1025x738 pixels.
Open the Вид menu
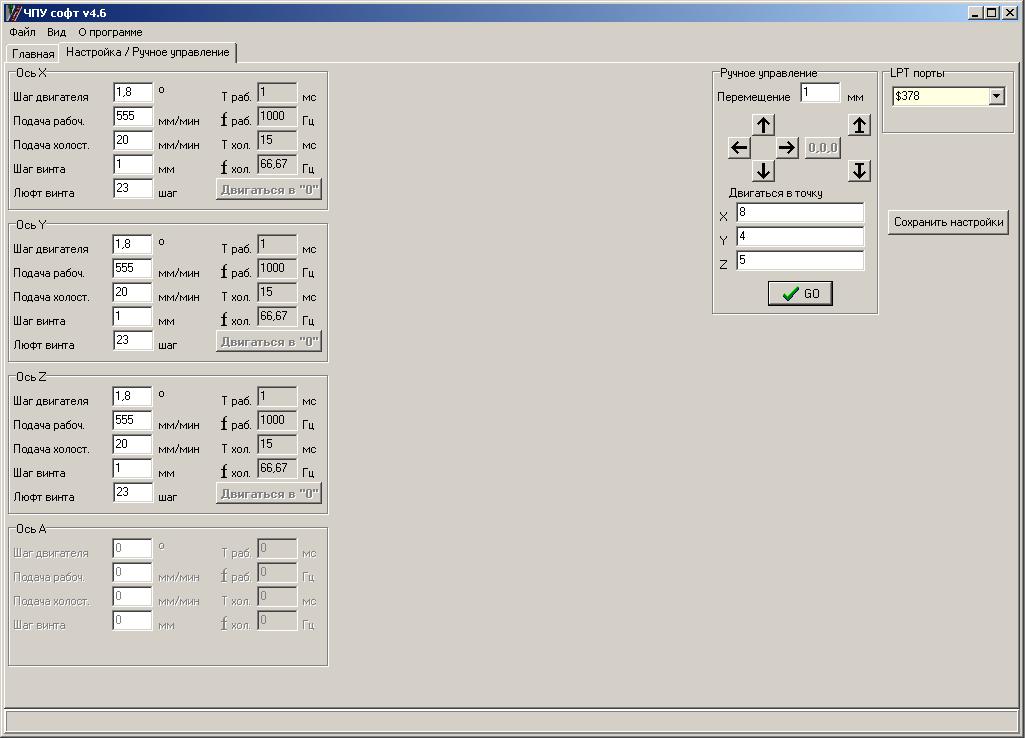(x=57, y=32)
